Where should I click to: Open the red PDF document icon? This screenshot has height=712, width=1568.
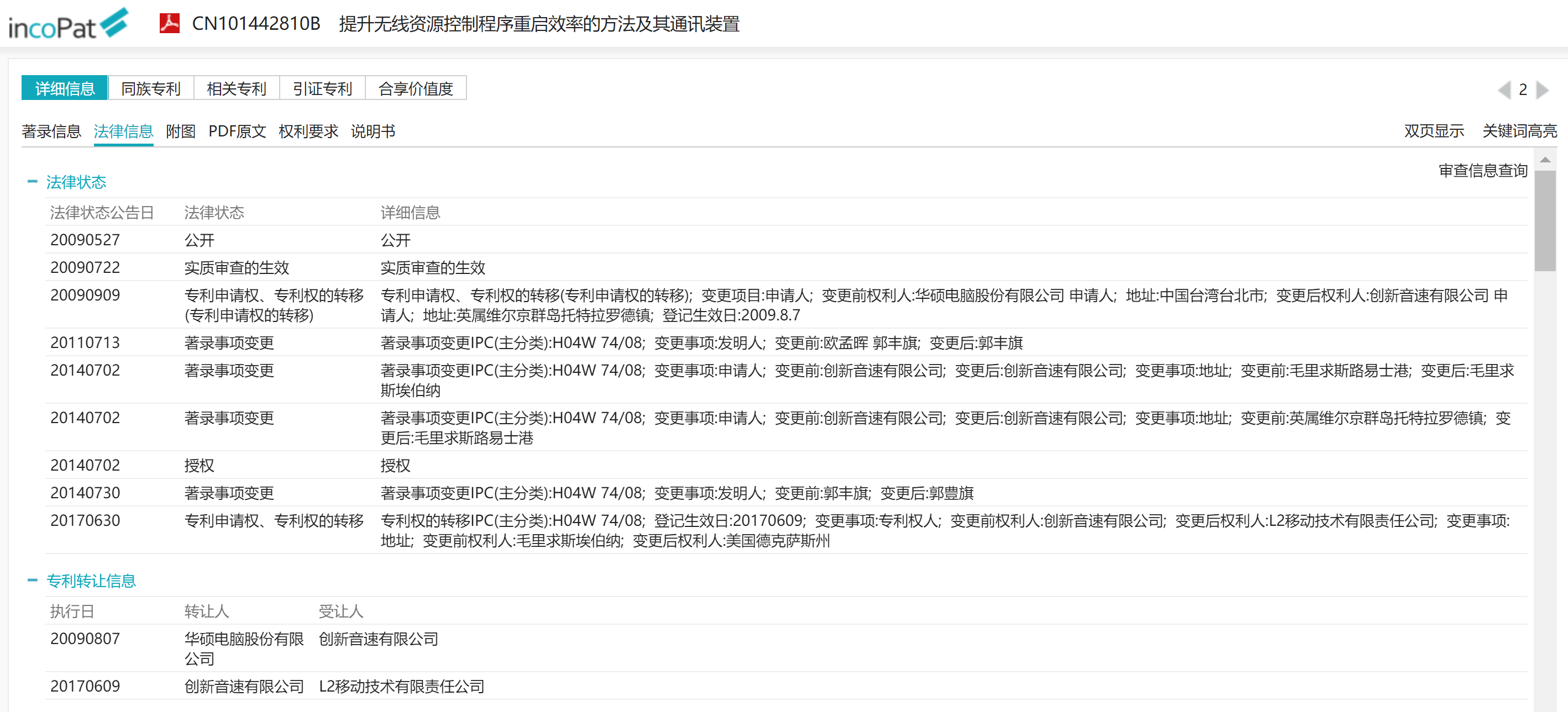169,23
